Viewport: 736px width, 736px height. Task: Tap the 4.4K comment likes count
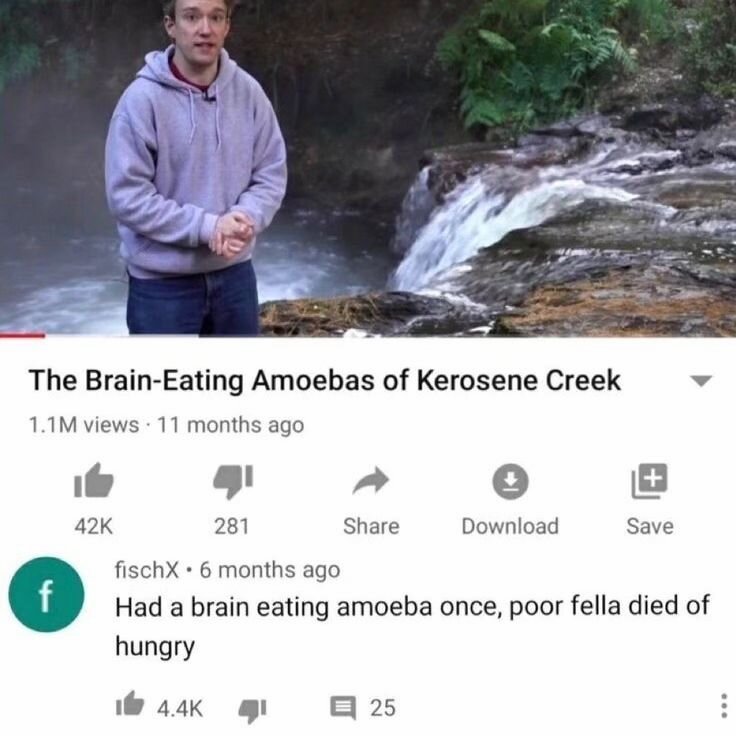point(180,708)
